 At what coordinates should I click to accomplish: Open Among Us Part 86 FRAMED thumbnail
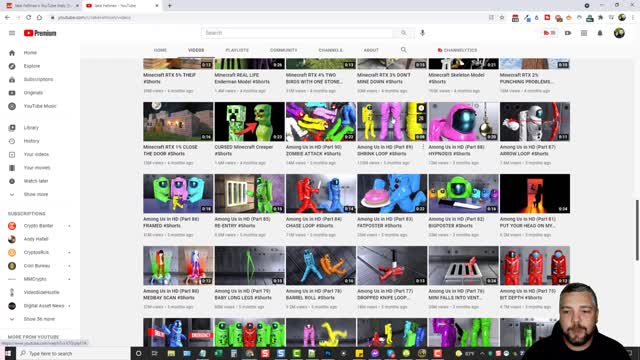click(178, 193)
